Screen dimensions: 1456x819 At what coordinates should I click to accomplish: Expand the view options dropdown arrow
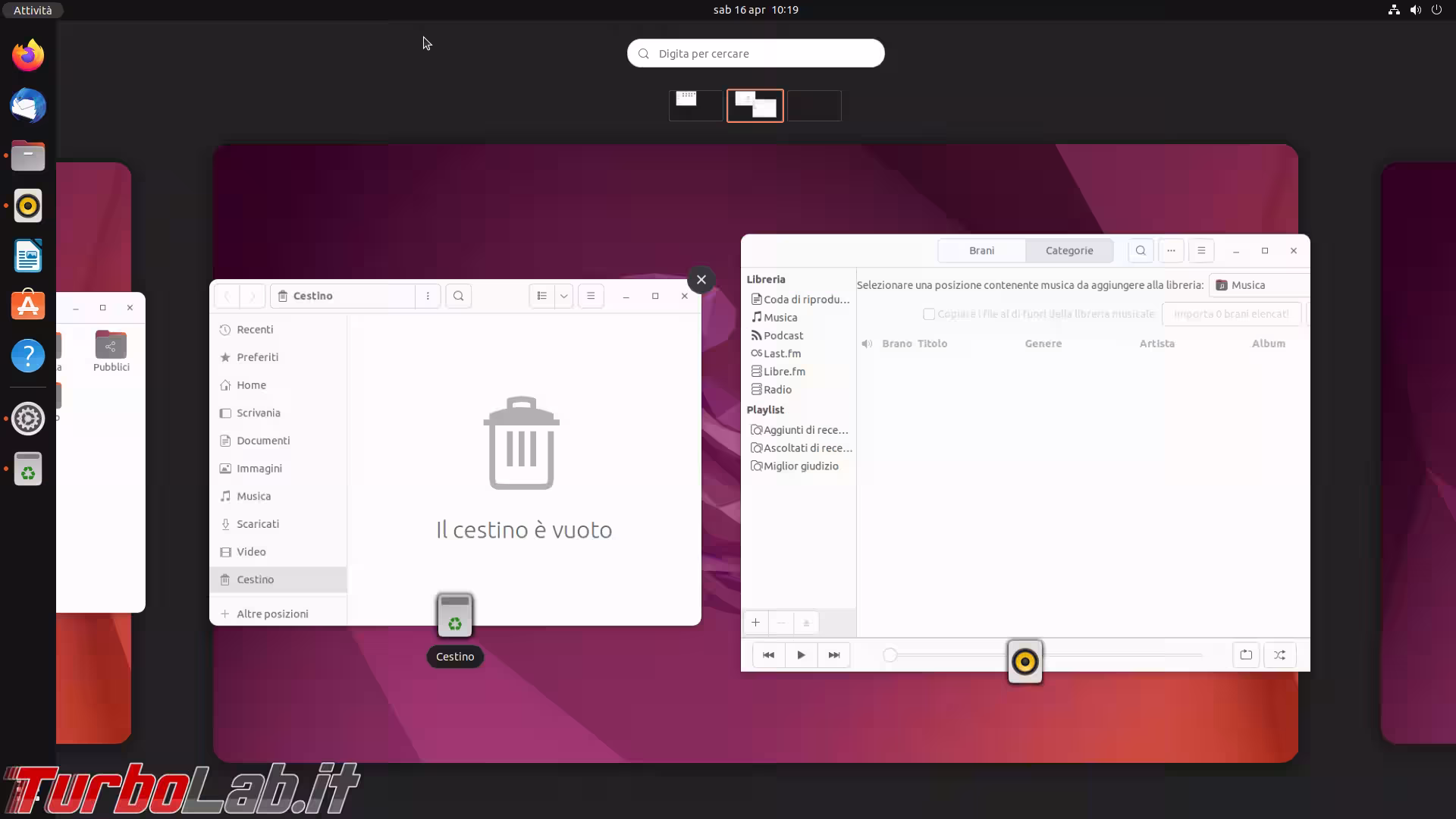pyautogui.click(x=563, y=296)
